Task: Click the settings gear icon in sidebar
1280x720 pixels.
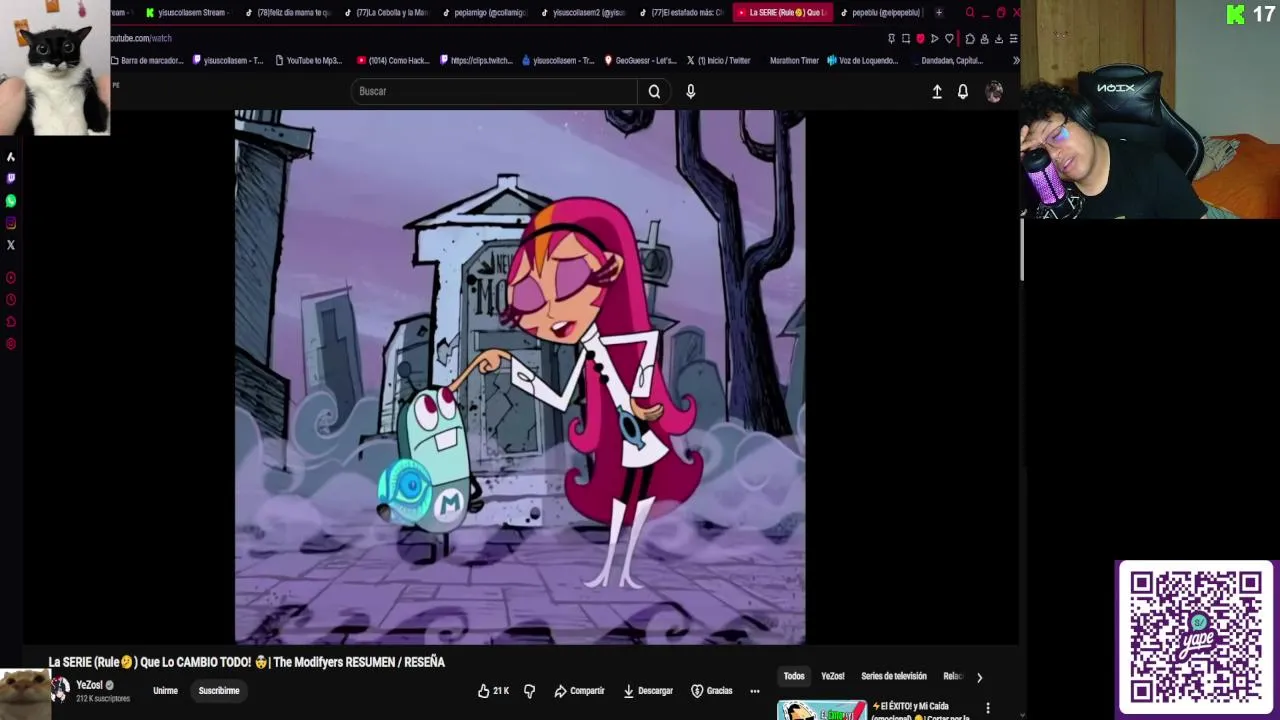Action: tap(11, 343)
